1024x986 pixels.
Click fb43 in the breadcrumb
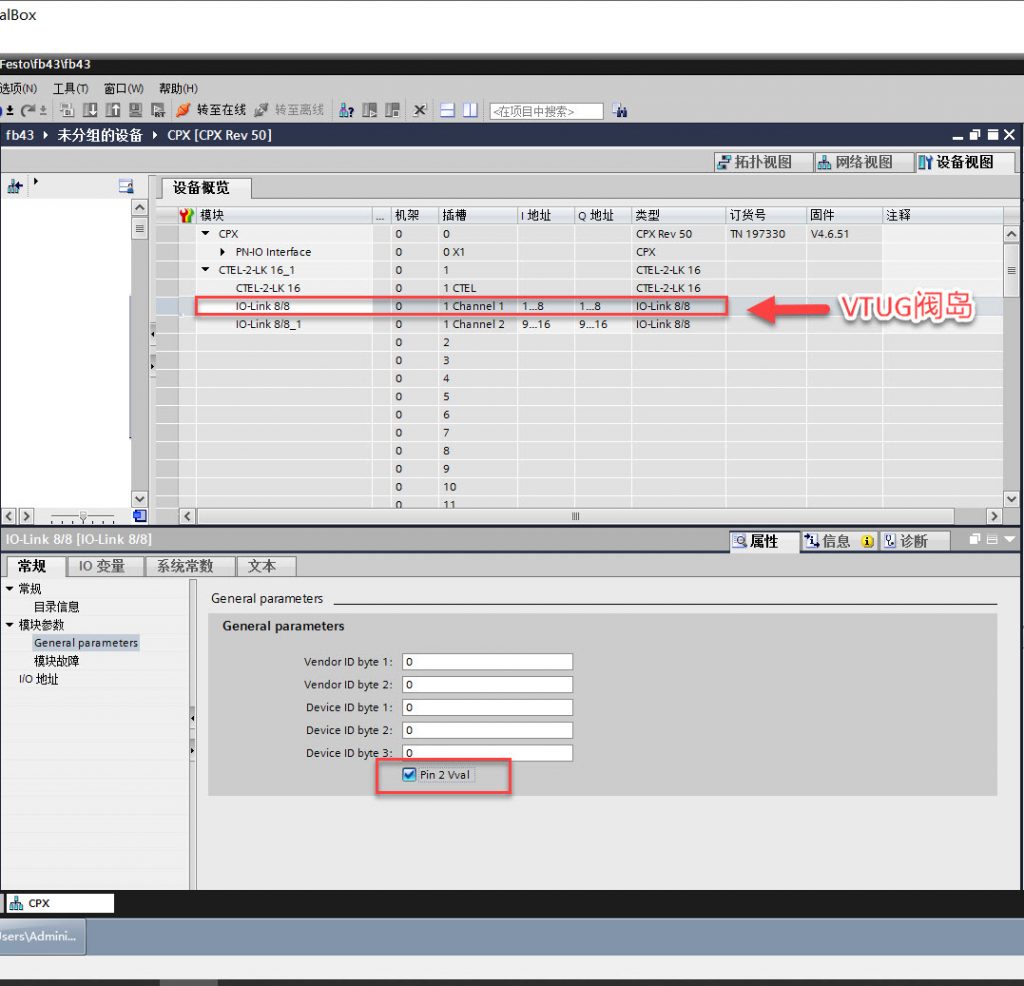pyautogui.click(x=20, y=135)
